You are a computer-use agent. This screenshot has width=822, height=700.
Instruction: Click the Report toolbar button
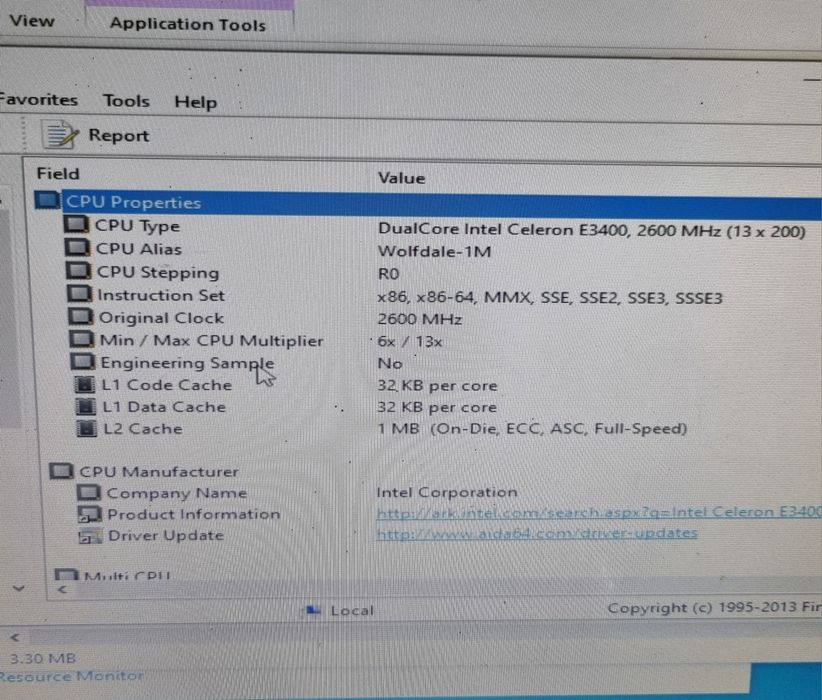click(x=96, y=135)
